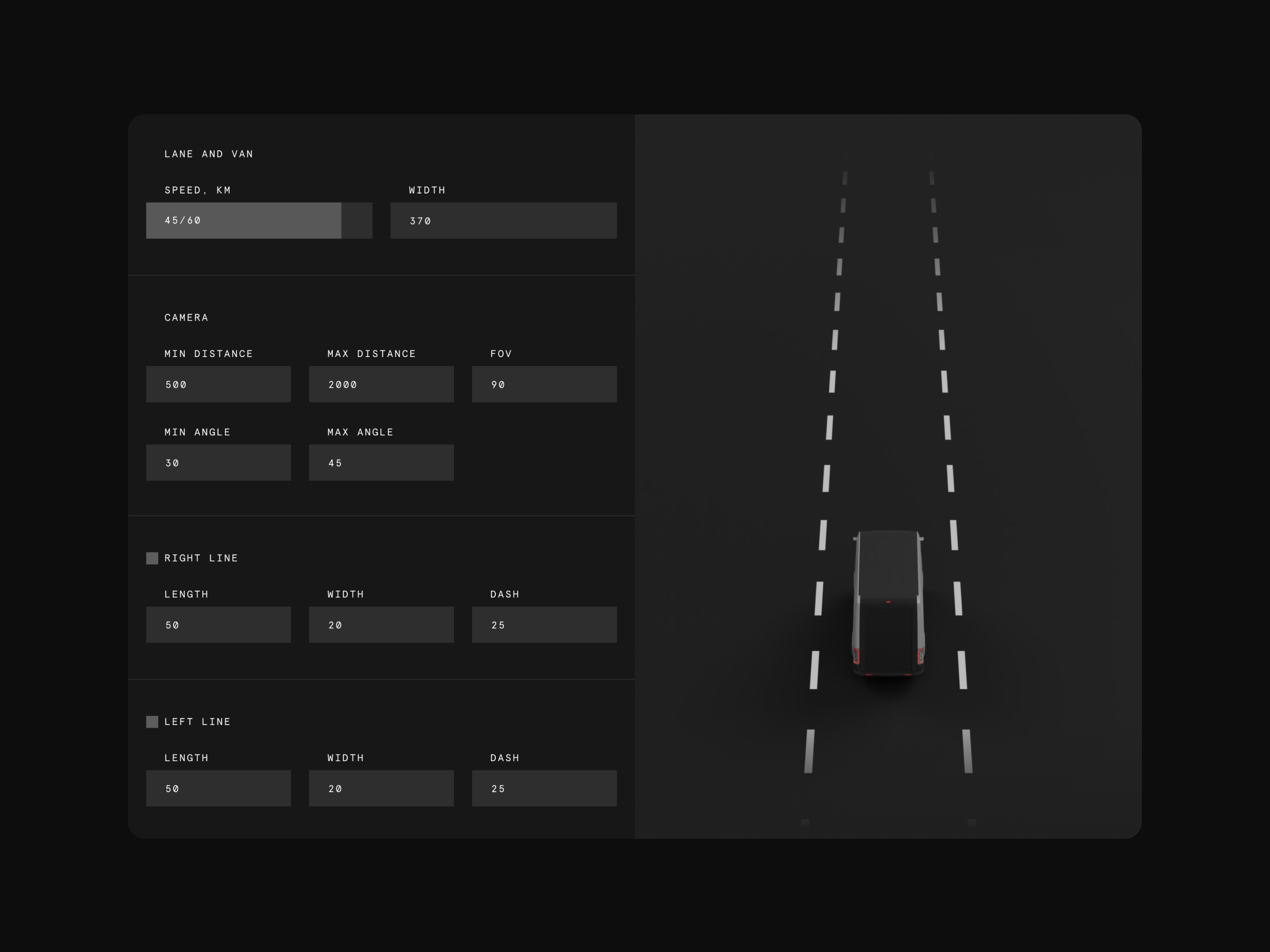Screen dimensions: 1270x952
Task: Click the Left Line Width field showing 20
Action: (x=380, y=788)
